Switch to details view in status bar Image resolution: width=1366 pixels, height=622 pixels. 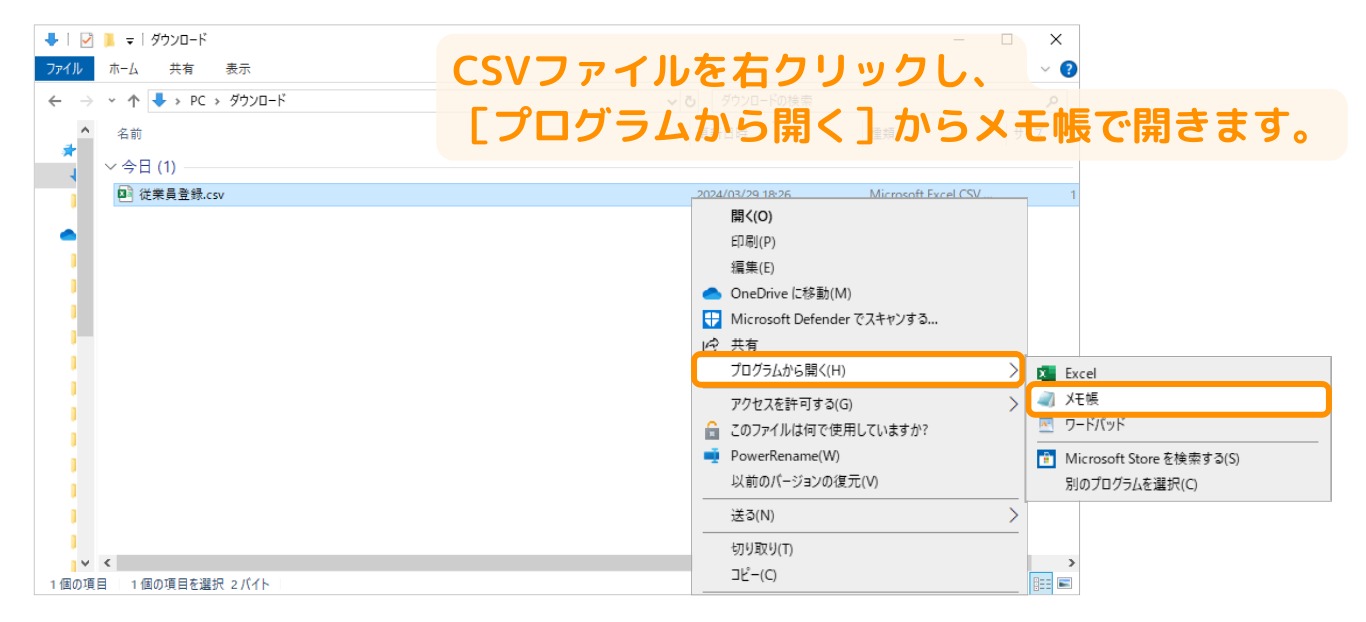tap(1043, 584)
